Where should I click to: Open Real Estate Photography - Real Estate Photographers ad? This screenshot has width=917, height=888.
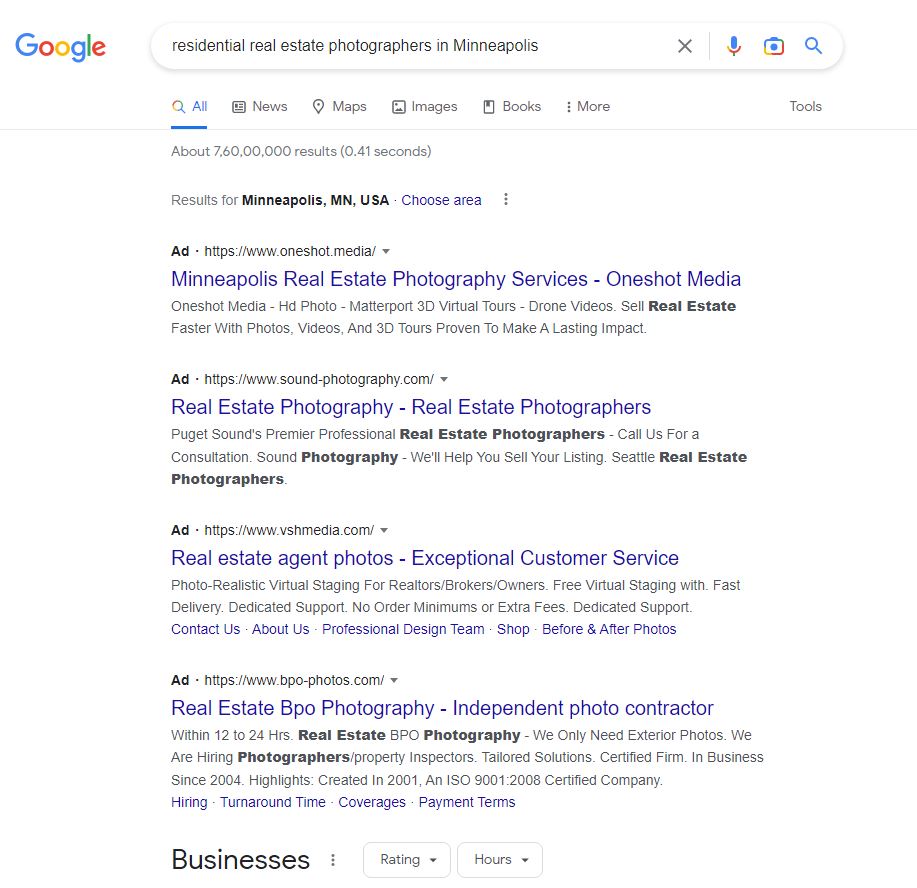click(411, 407)
